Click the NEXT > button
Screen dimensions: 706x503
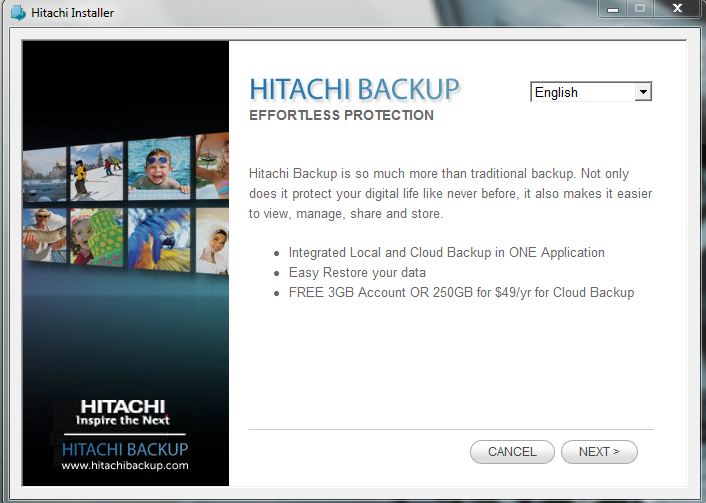[x=599, y=452]
